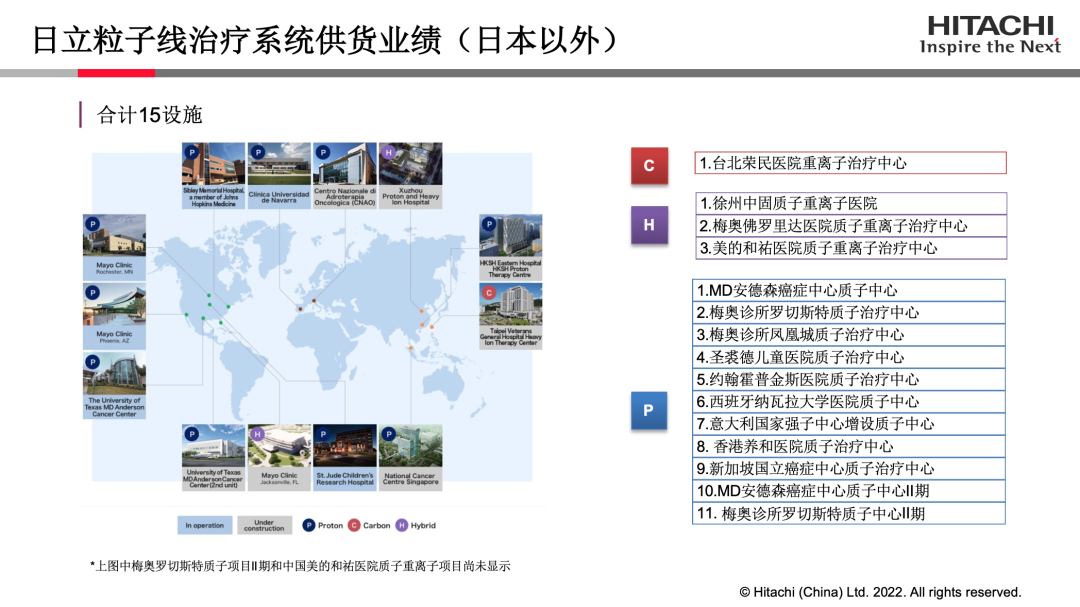Click the blue P proton category box
Image resolution: width=1080 pixels, height=607 pixels.
coord(649,410)
